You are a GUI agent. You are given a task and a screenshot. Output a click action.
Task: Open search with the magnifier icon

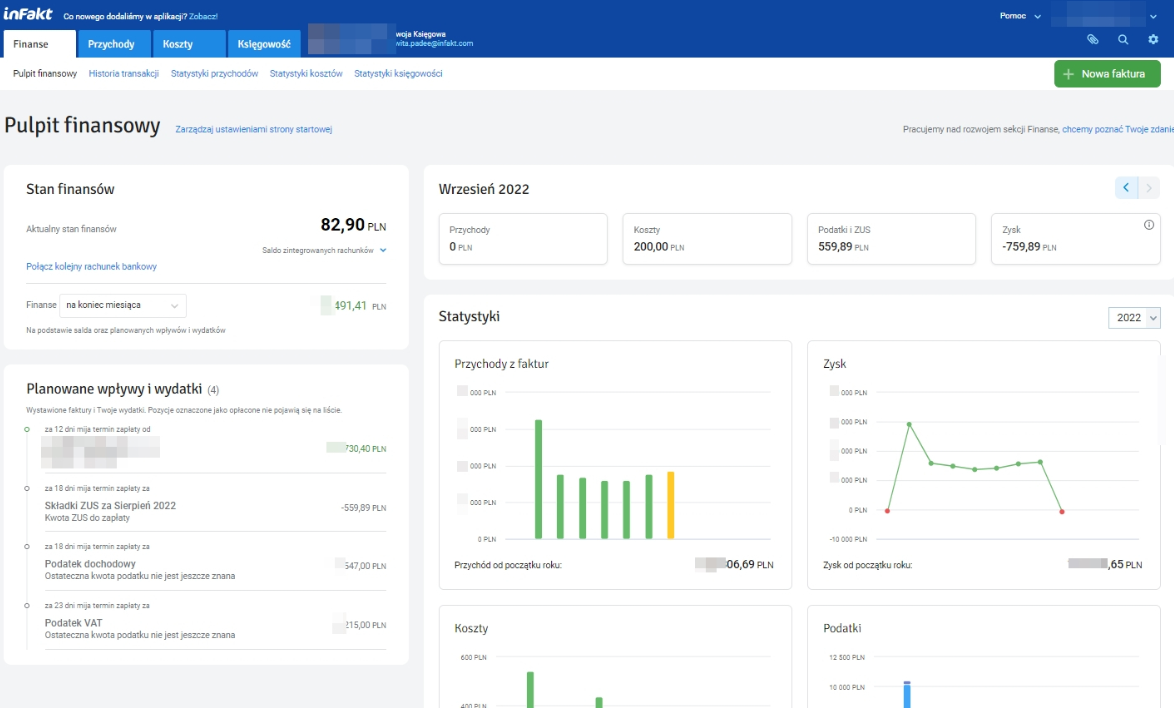pos(1123,40)
